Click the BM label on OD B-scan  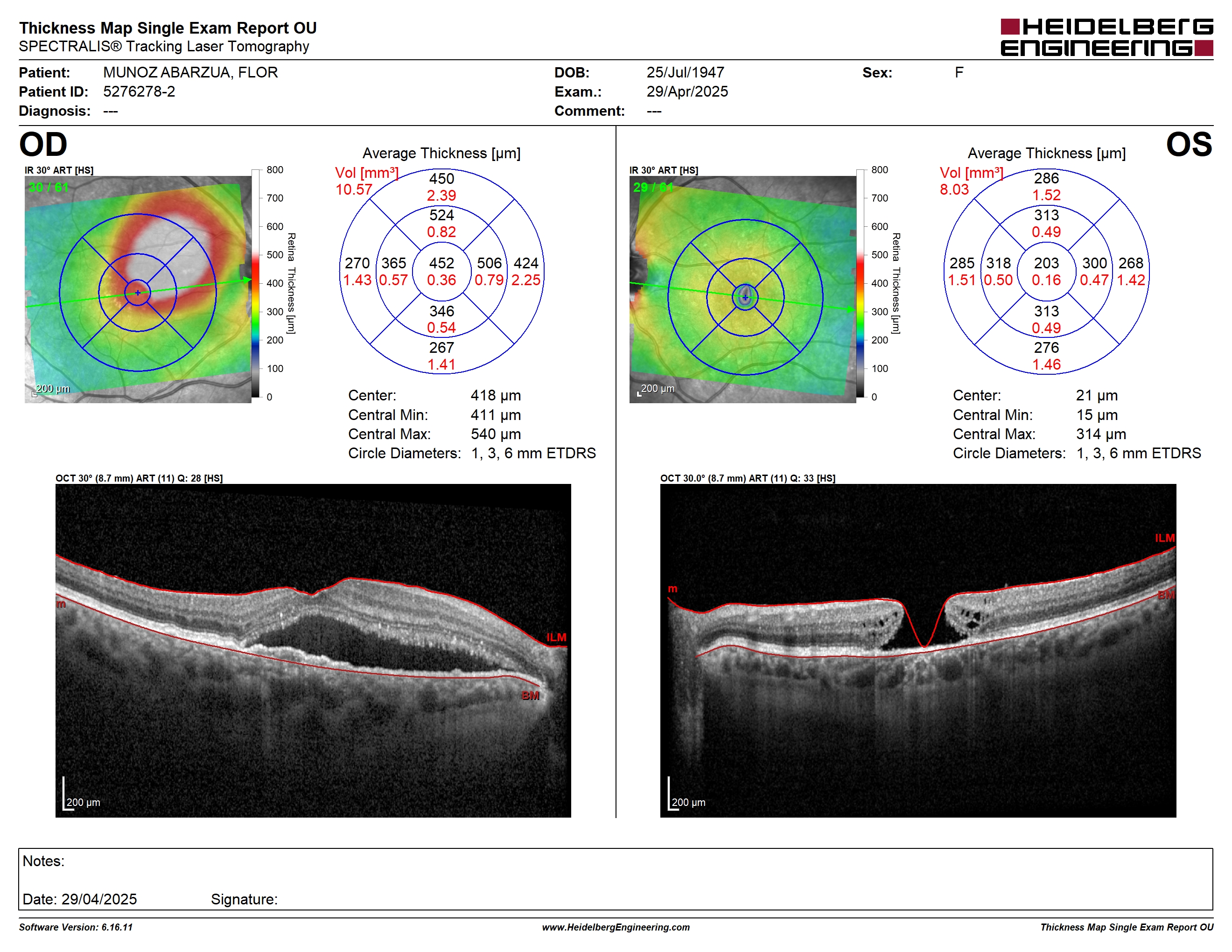tap(530, 695)
